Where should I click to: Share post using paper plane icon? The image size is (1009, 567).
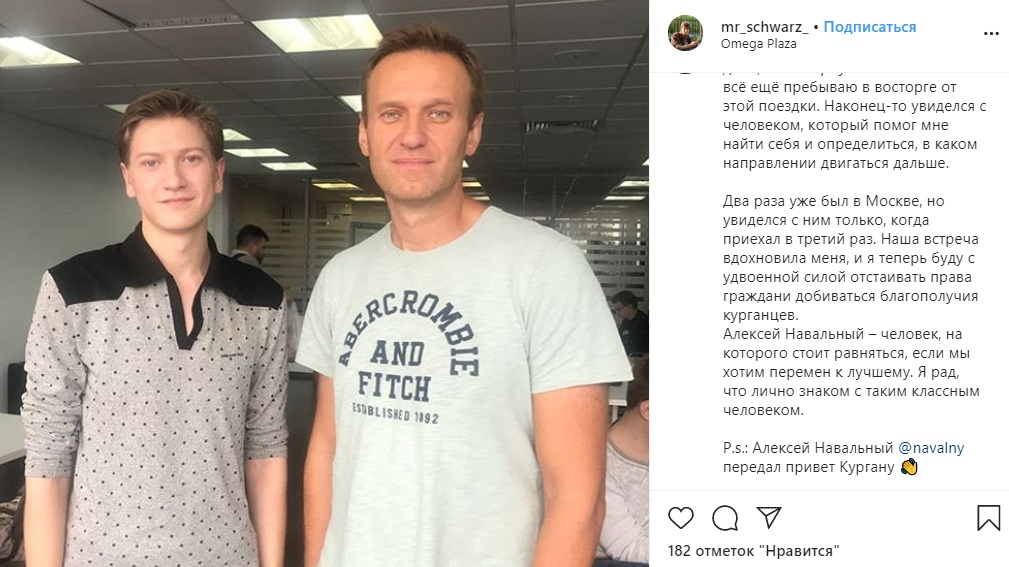tap(769, 517)
